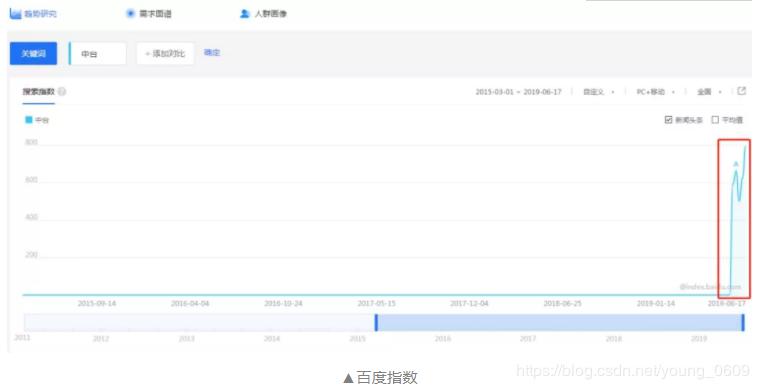759x389 pixels.
Task: Click the 2017-05-15 x-axis date label
Action: click(x=377, y=303)
